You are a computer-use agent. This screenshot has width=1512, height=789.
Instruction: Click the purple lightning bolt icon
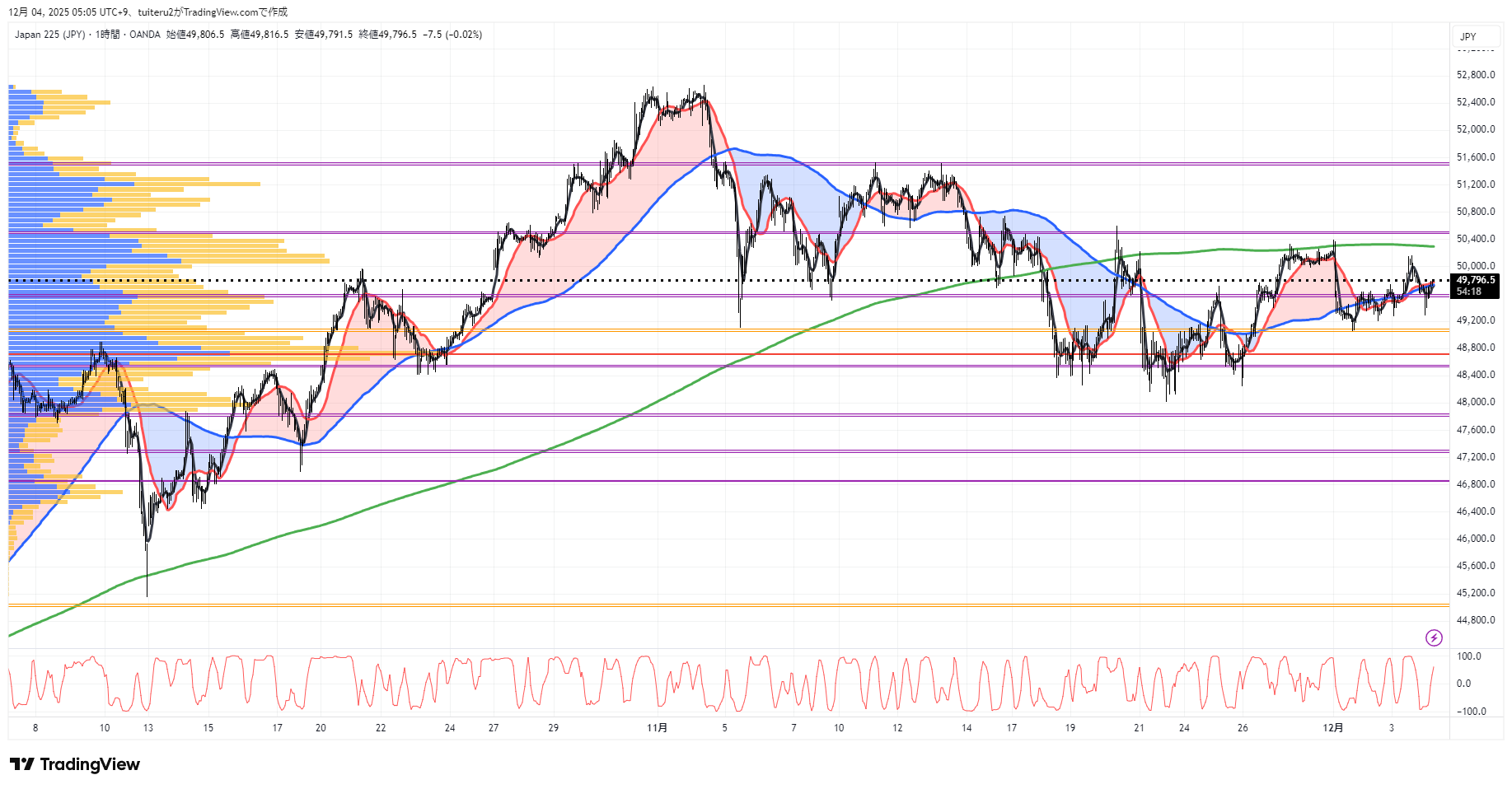1434,637
